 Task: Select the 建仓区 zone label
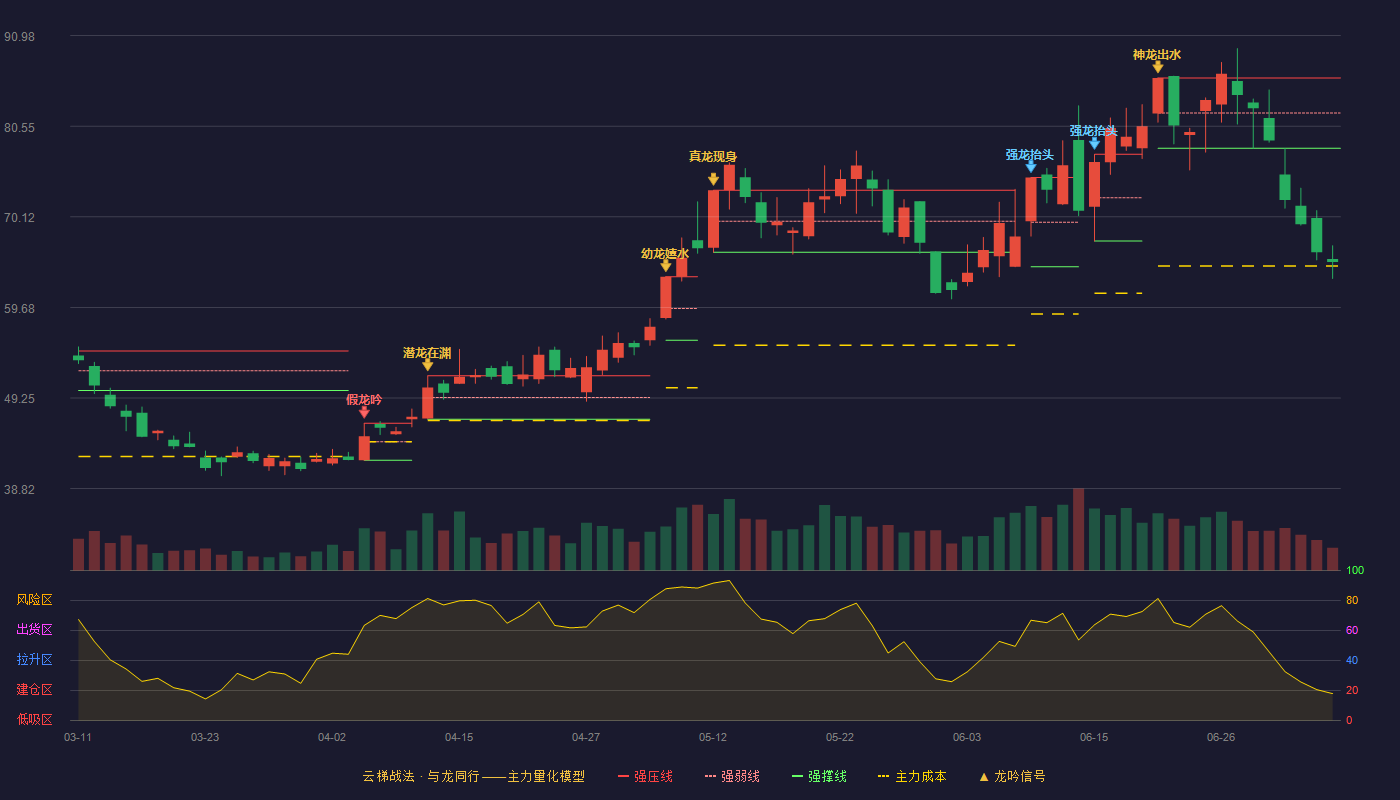click(34, 690)
